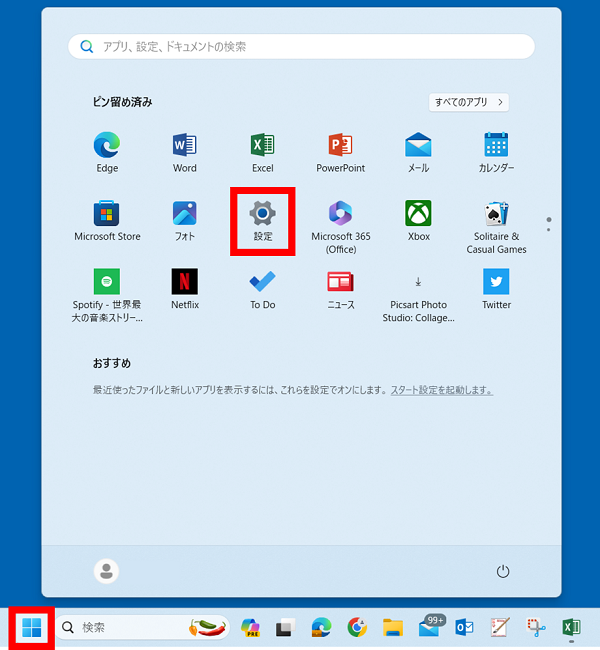Open 設定 gear icon
Image resolution: width=600 pixels, height=650 pixels.
pos(262,221)
